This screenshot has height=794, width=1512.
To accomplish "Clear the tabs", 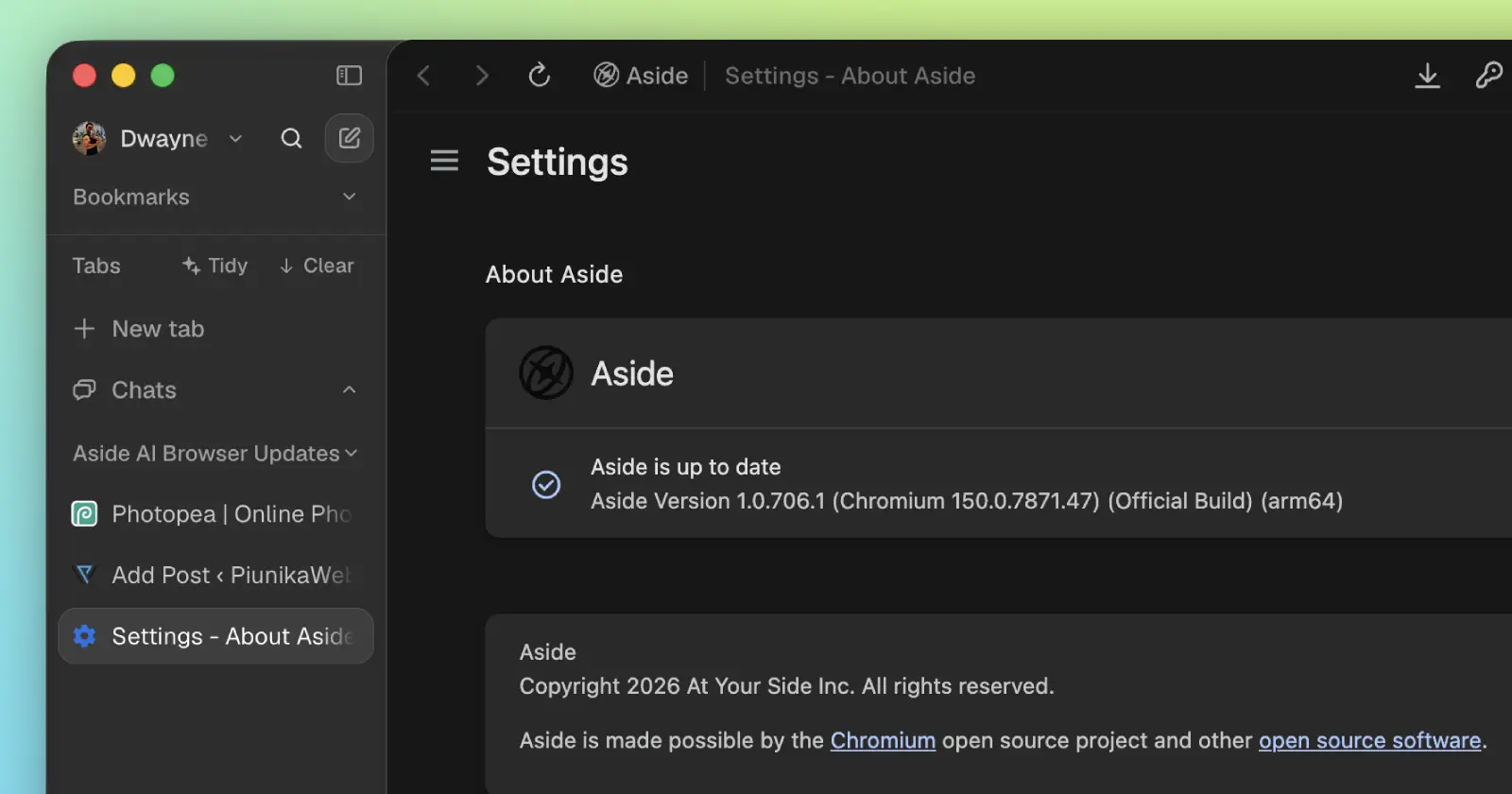I will [x=317, y=266].
